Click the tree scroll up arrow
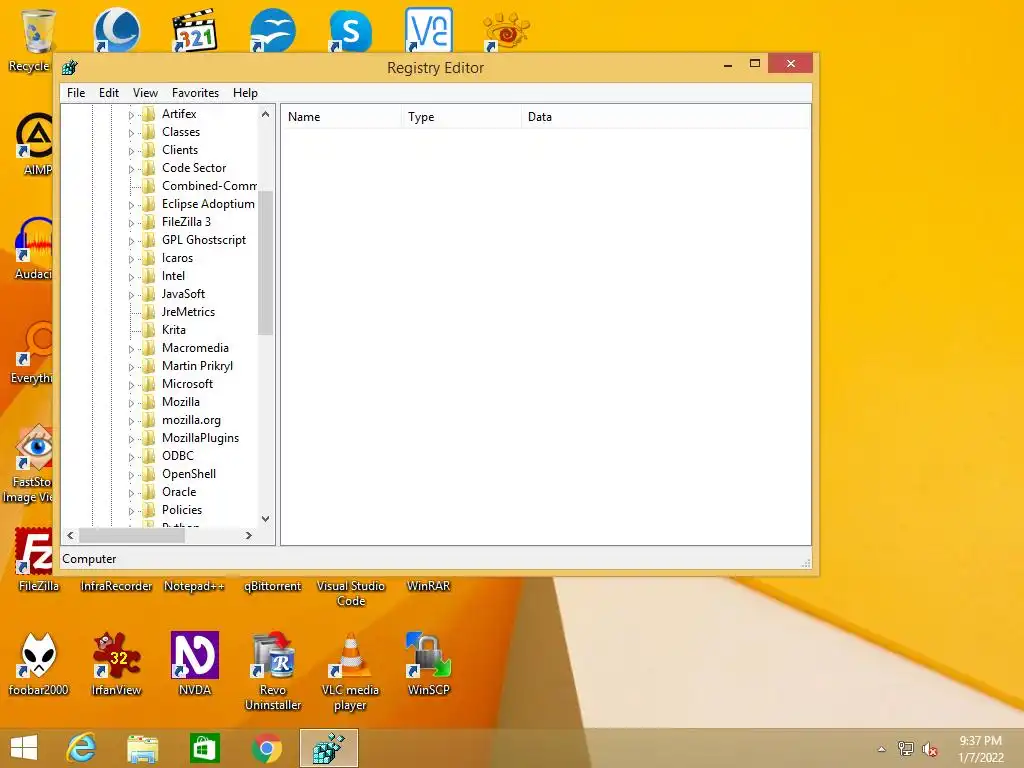 click(265, 114)
